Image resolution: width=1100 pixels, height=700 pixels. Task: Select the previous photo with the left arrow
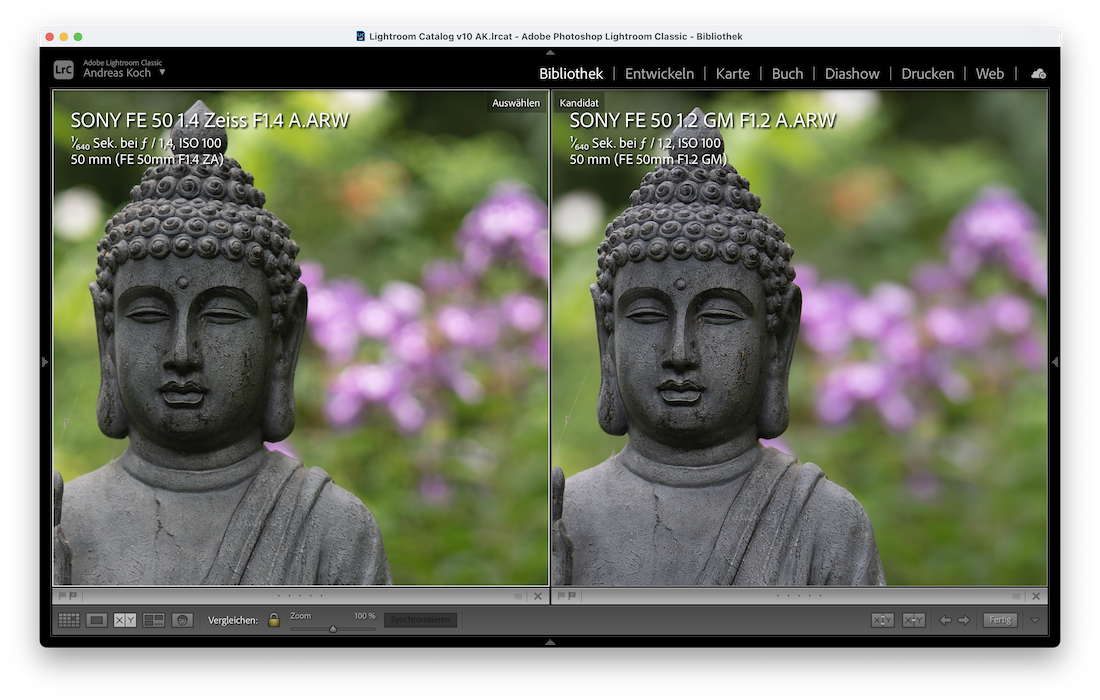[x=945, y=620]
